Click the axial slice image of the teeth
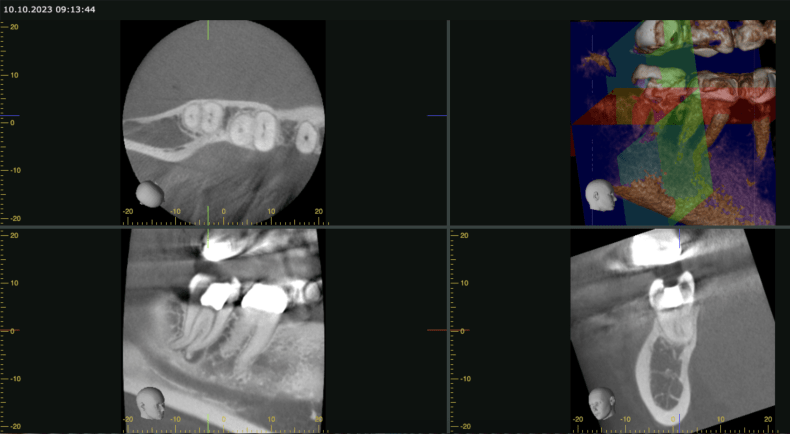The width and height of the screenshot is (790, 434). tap(224, 122)
